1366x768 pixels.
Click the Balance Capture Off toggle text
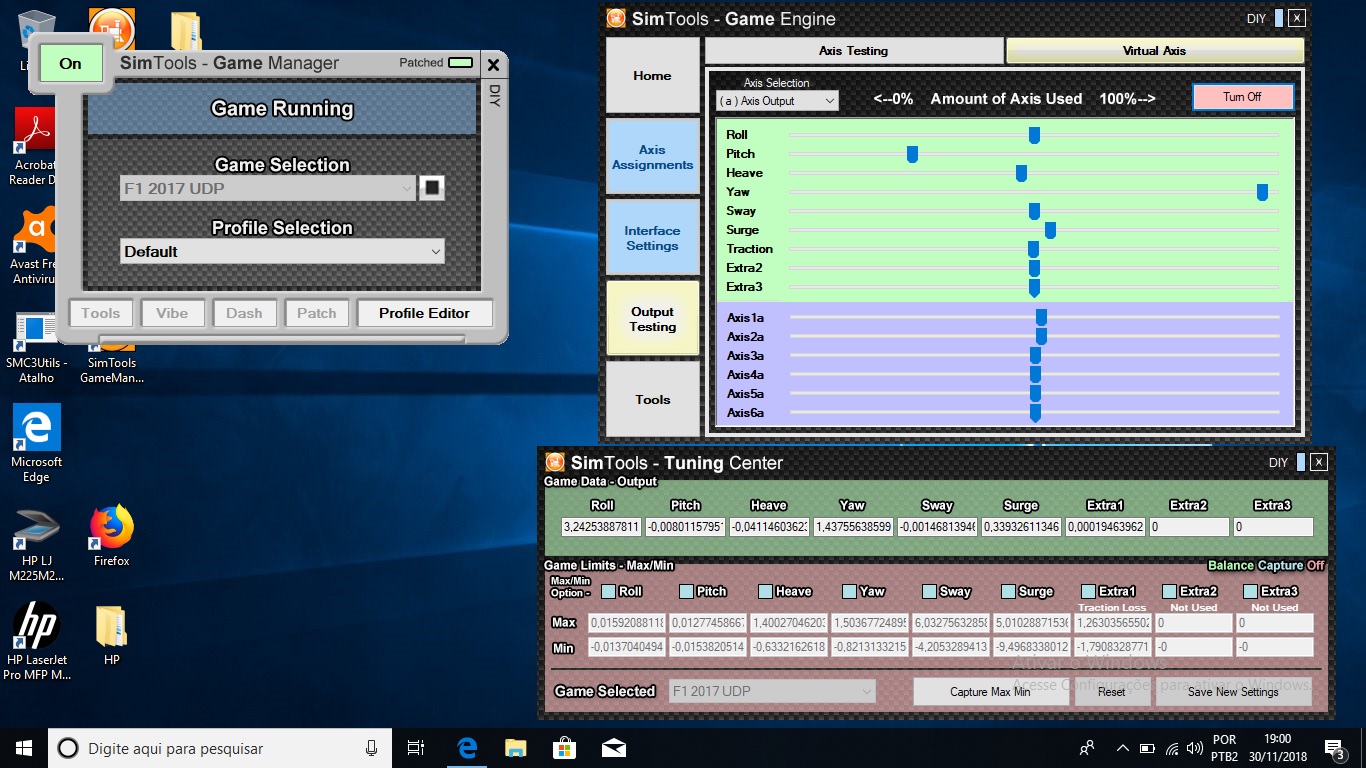pos(1265,565)
